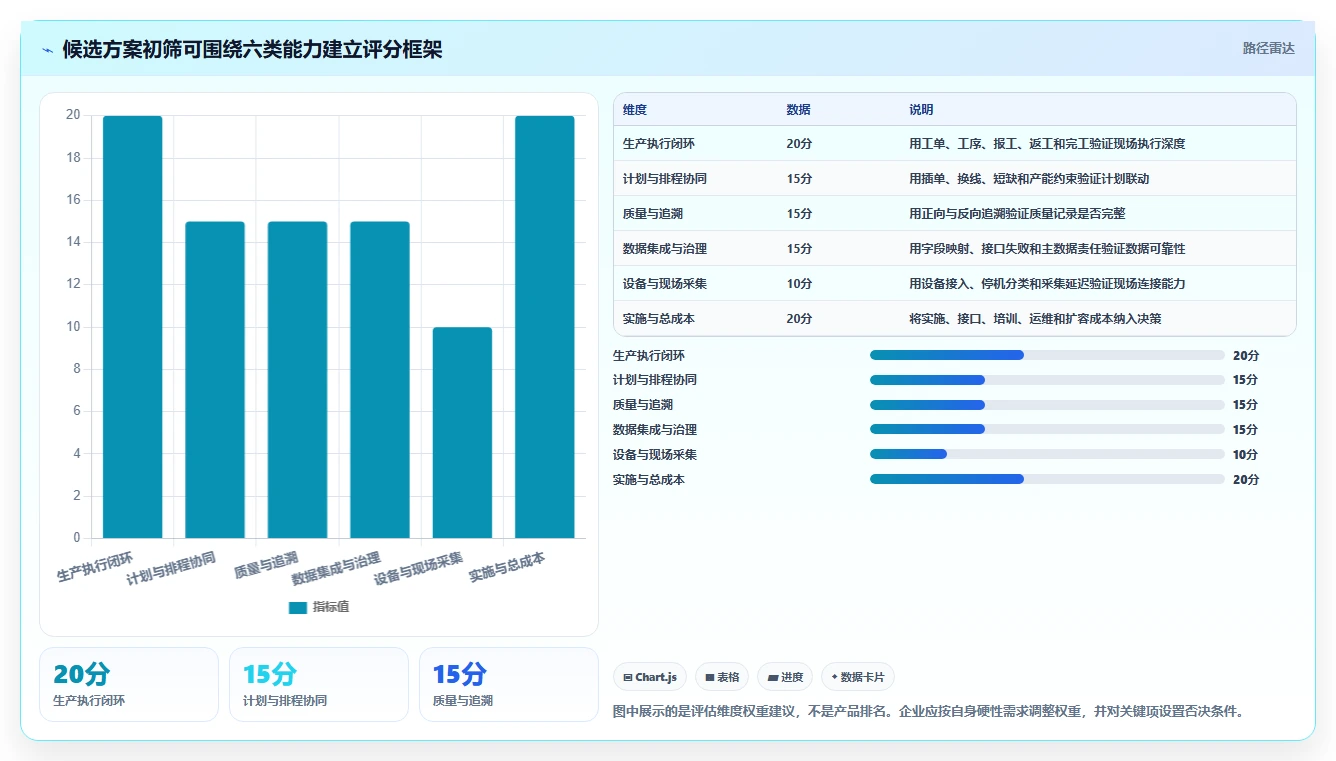
Task: Click the footnote text about 评估维度权重建议
Action: 928,712
